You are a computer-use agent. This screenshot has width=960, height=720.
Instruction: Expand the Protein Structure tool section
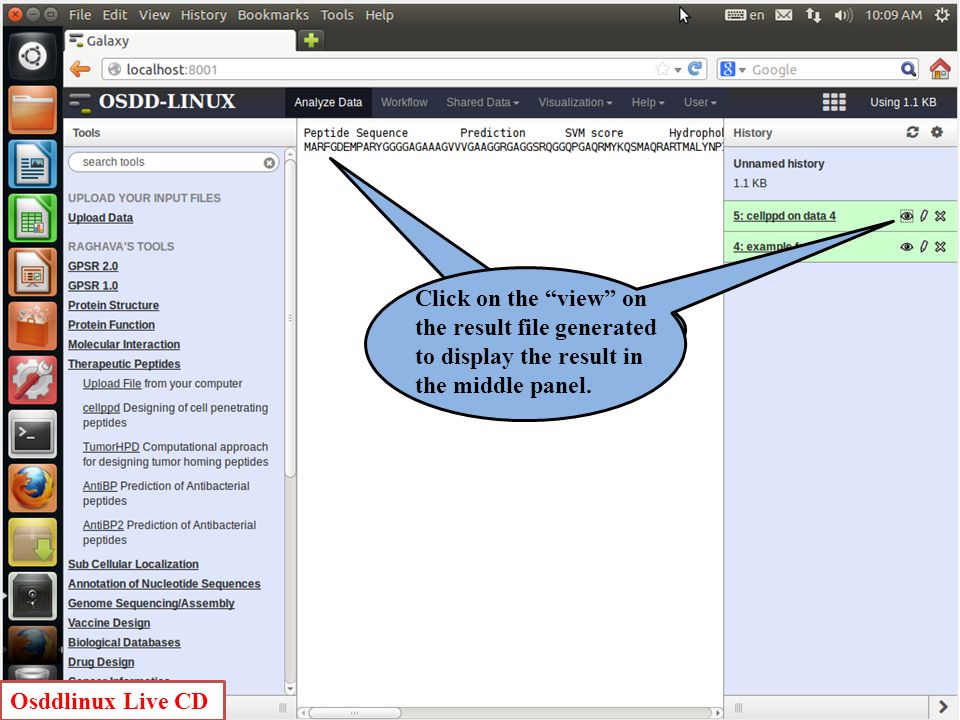(x=113, y=305)
